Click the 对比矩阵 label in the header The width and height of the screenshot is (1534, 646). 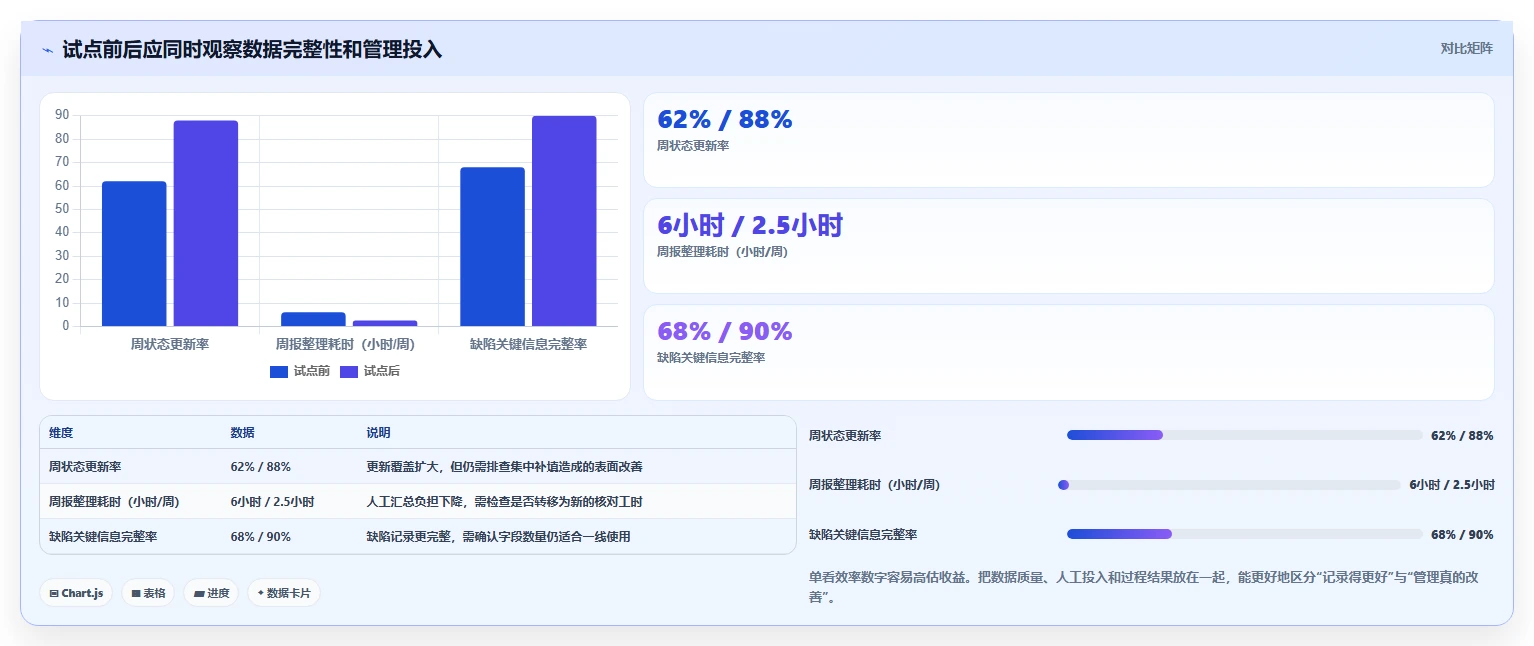tap(1467, 49)
